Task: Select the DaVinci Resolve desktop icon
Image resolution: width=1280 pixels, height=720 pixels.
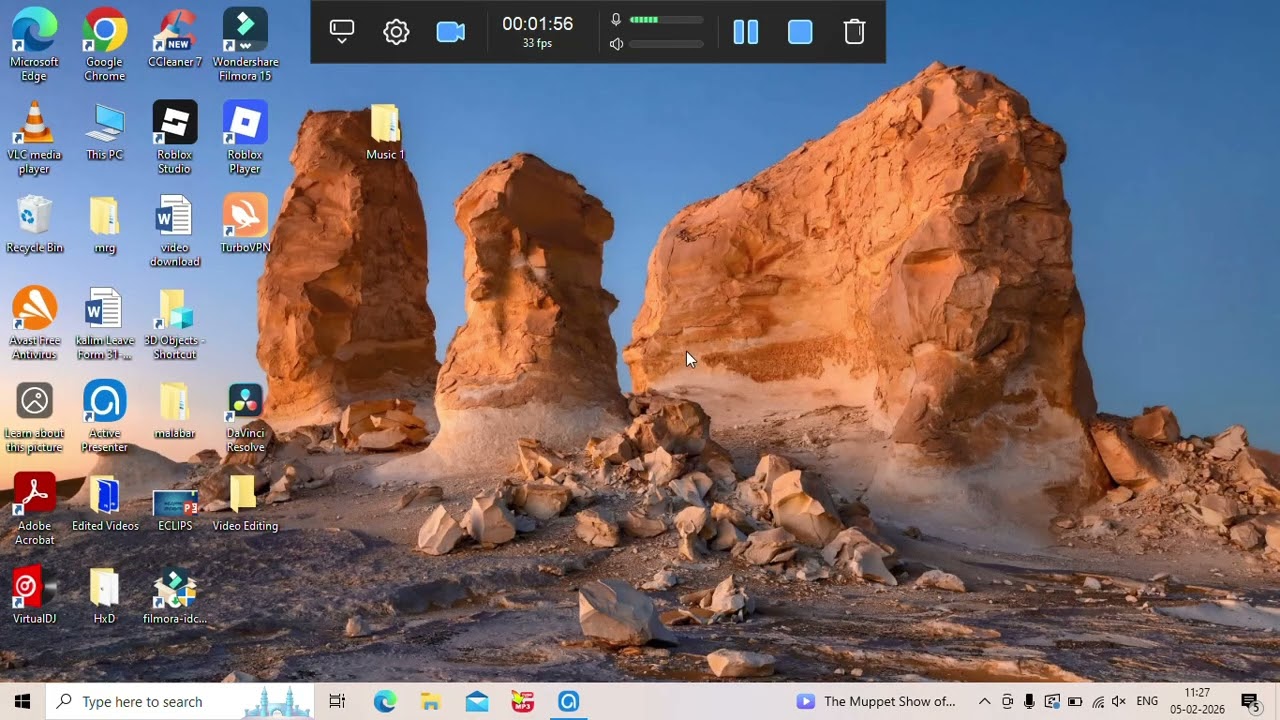Action: click(245, 417)
